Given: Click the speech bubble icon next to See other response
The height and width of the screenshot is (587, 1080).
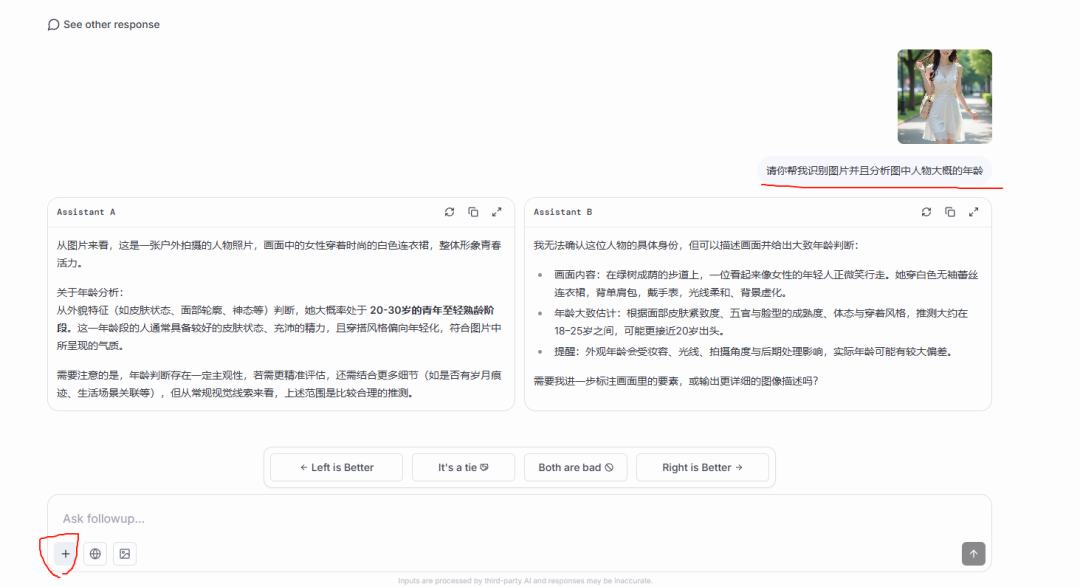Looking at the screenshot, I should click(53, 24).
